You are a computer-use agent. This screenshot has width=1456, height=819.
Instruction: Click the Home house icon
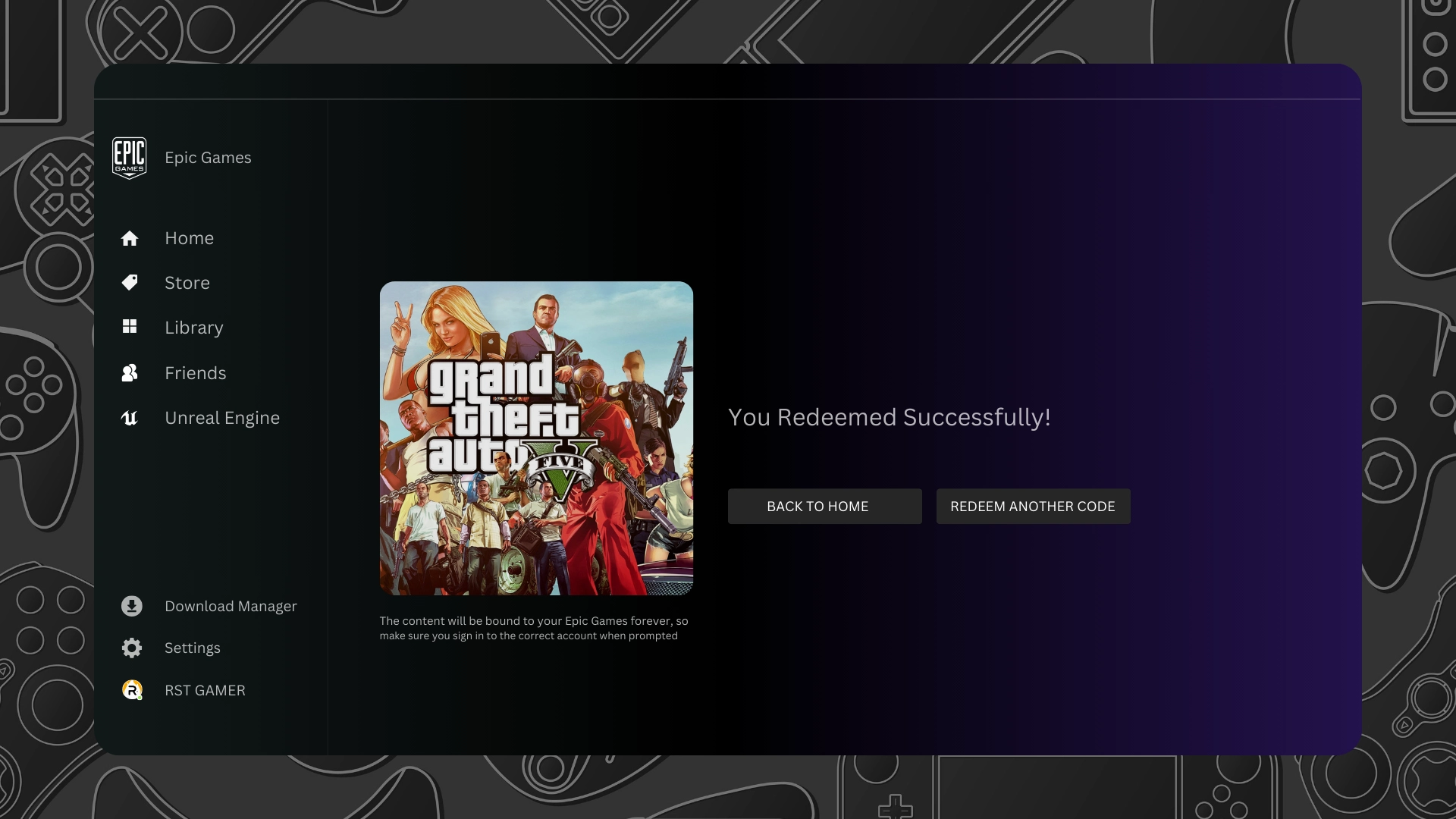130,238
